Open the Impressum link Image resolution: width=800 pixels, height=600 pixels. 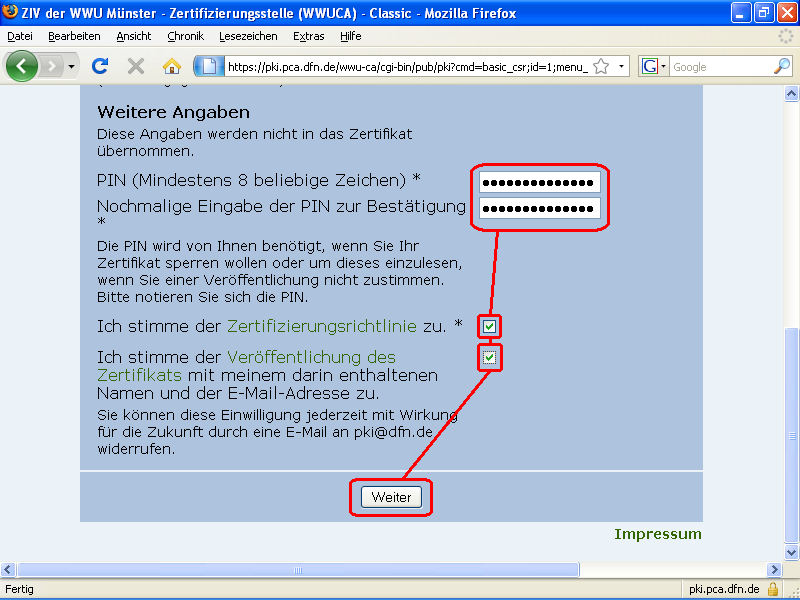coord(658,533)
